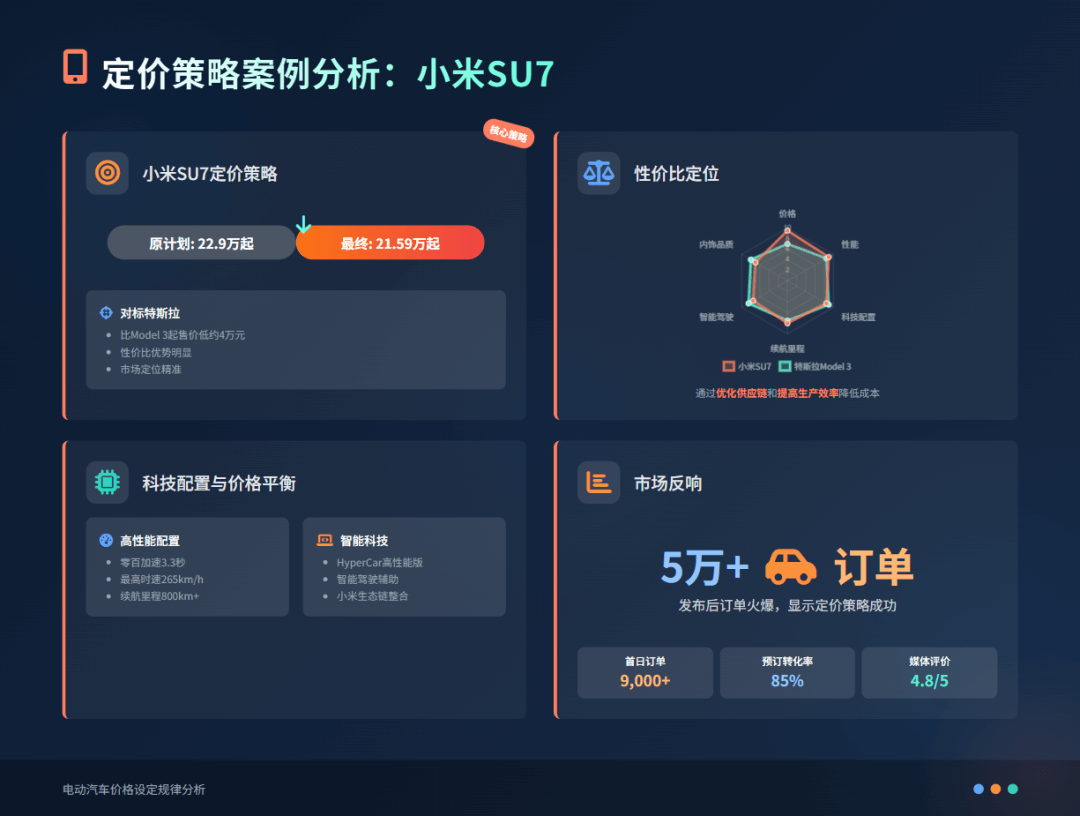Toggle the 小米SU7 legend swatch in radar chart
Screen dimensions: 1080x816
coord(729,366)
